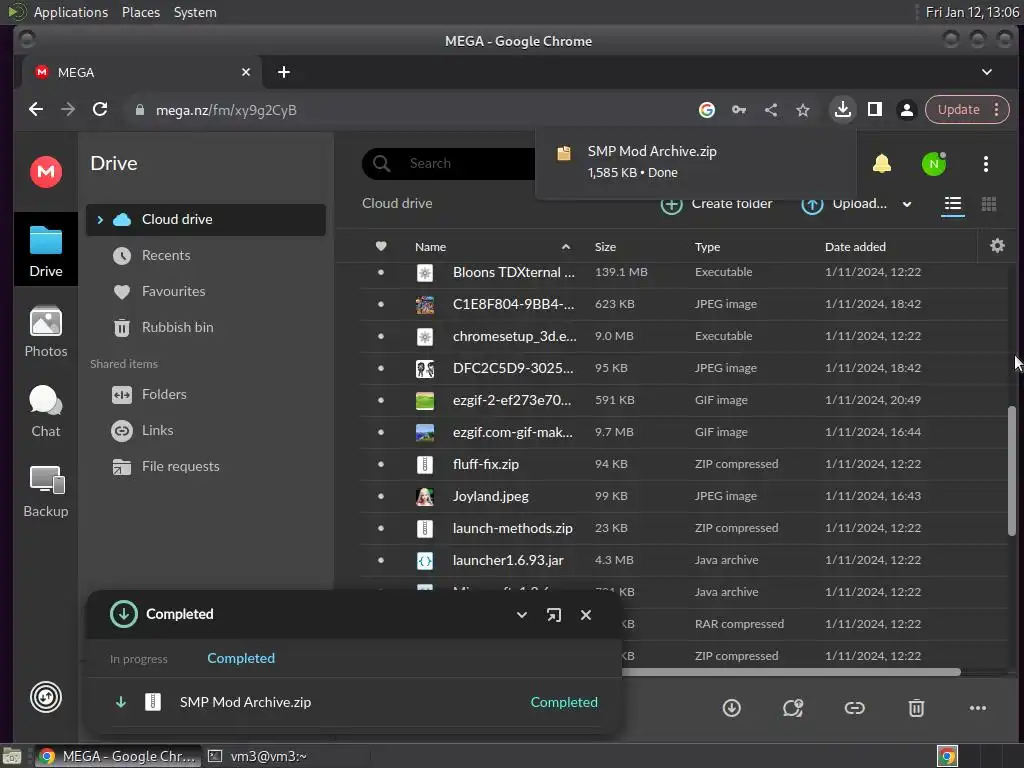This screenshot has width=1024, height=768.
Task: Click the download icon in bottom toolbar
Action: (731, 708)
